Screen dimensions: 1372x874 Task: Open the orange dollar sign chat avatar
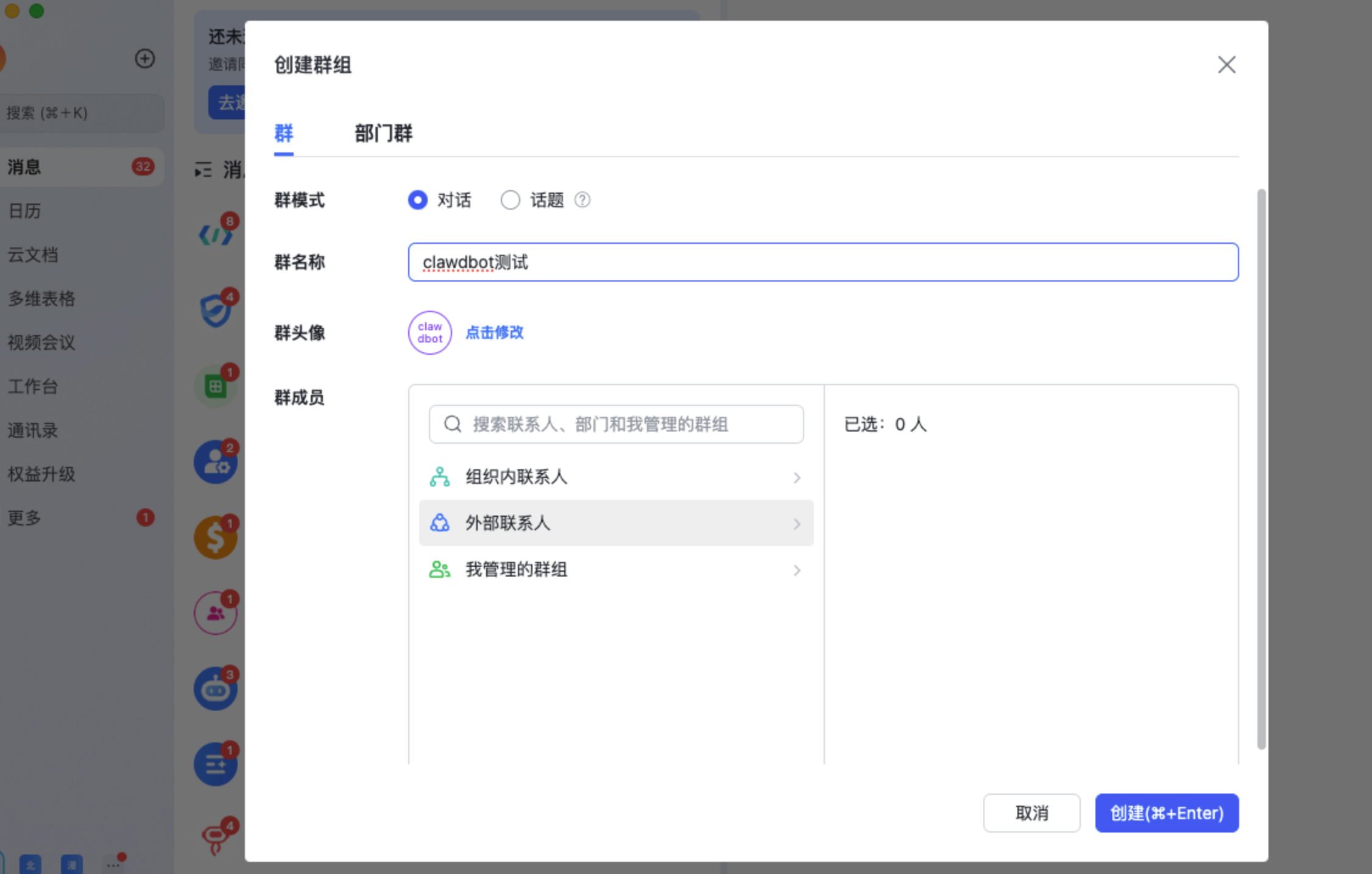click(x=216, y=538)
